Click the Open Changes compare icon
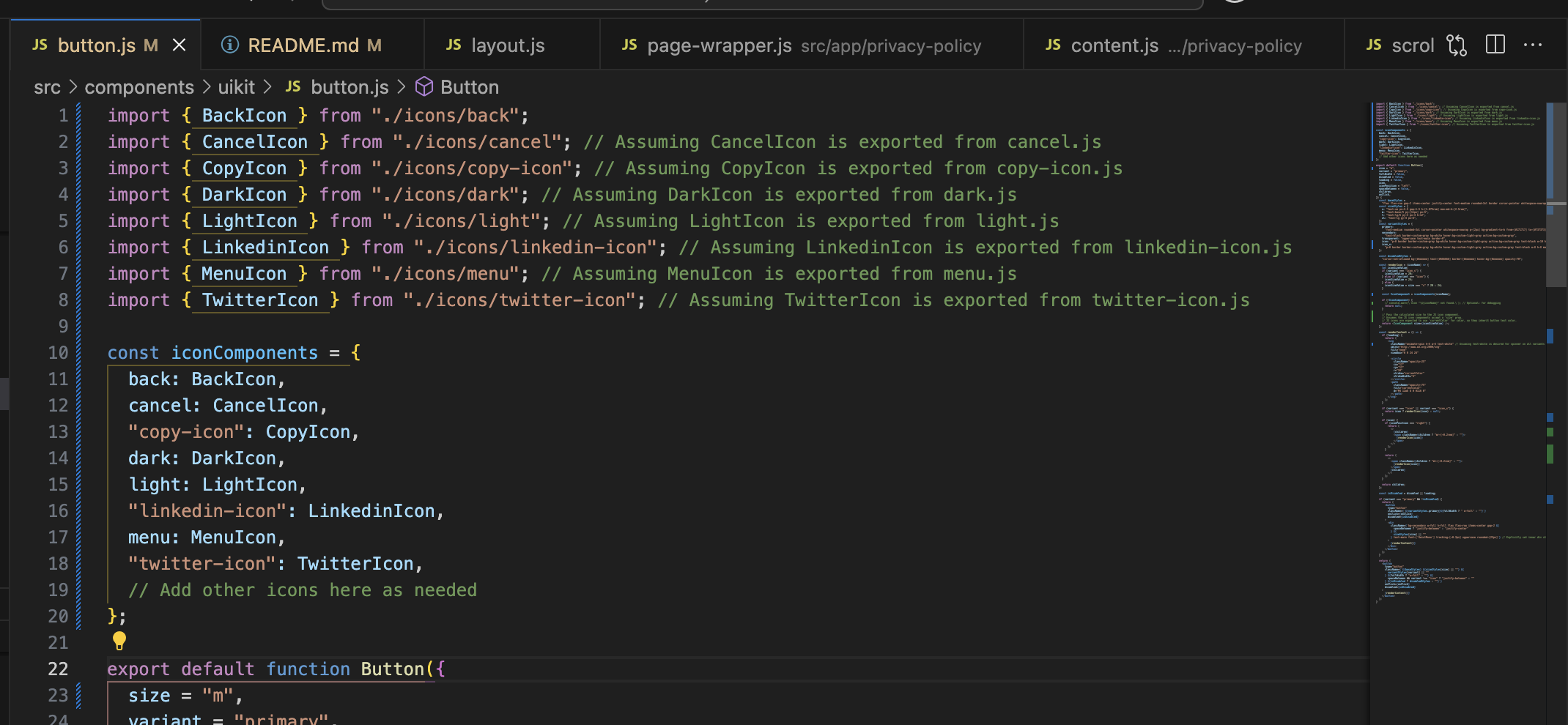 [x=1457, y=45]
